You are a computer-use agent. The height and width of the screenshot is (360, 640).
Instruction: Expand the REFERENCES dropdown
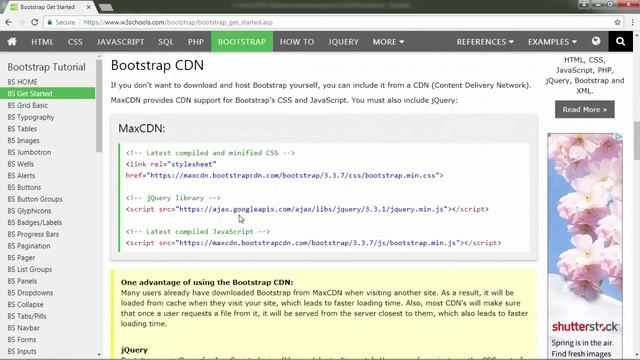[x=485, y=42]
